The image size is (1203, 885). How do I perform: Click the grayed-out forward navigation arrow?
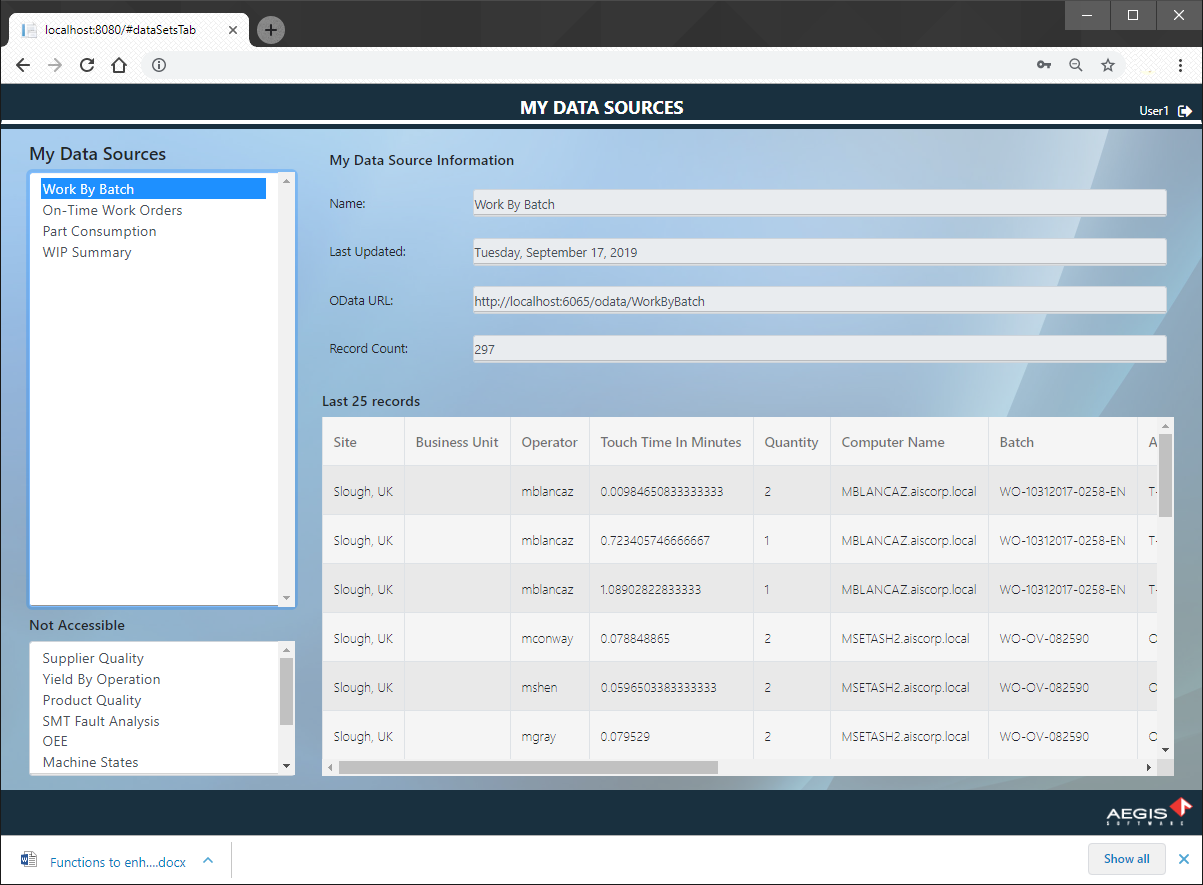tap(54, 65)
